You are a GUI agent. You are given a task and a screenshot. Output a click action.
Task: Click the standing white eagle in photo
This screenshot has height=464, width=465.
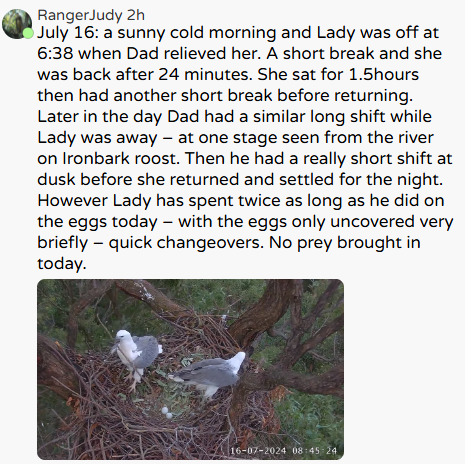click(136, 357)
